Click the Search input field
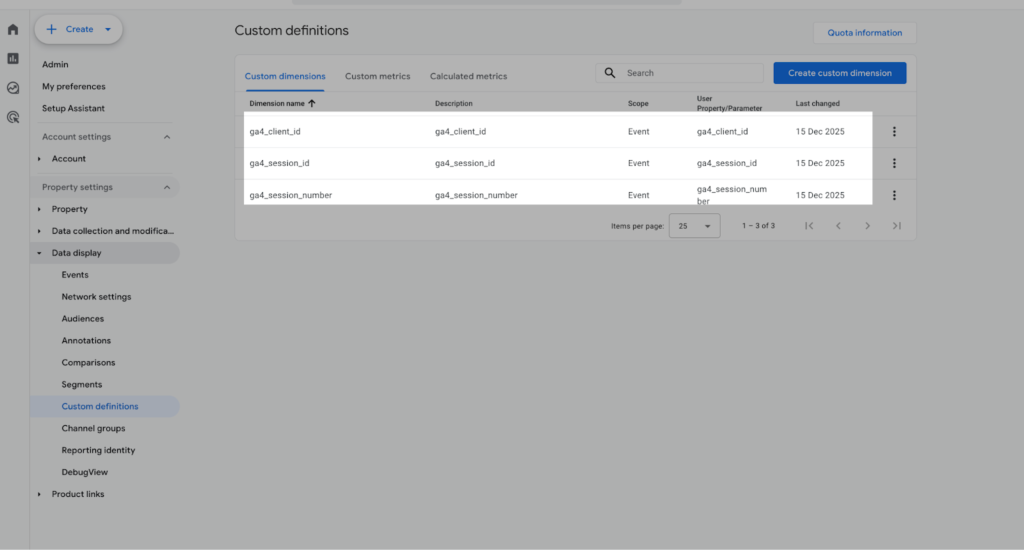1024x550 pixels. click(690, 73)
